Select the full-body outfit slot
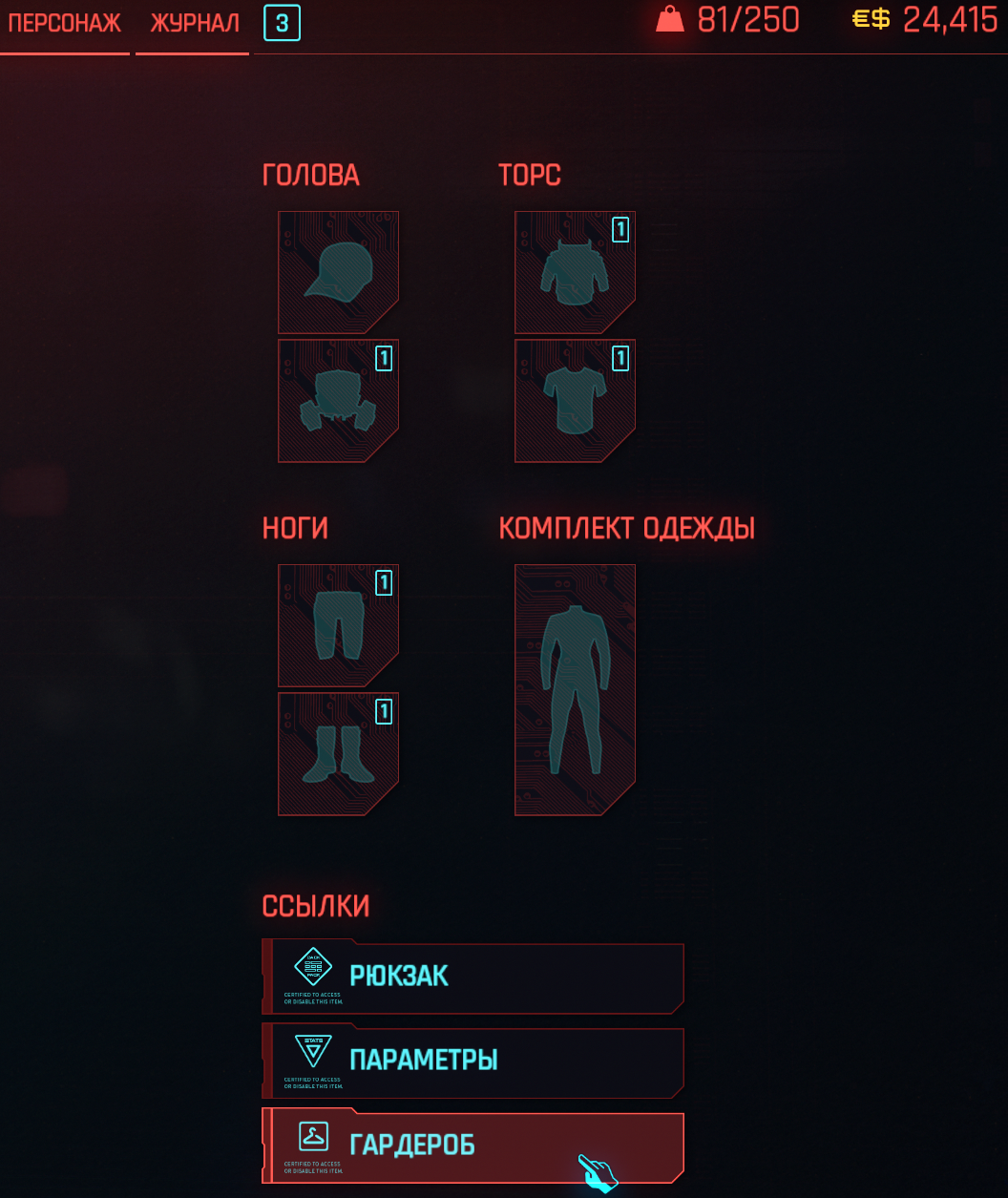The image size is (1008, 1198). coord(575,690)
